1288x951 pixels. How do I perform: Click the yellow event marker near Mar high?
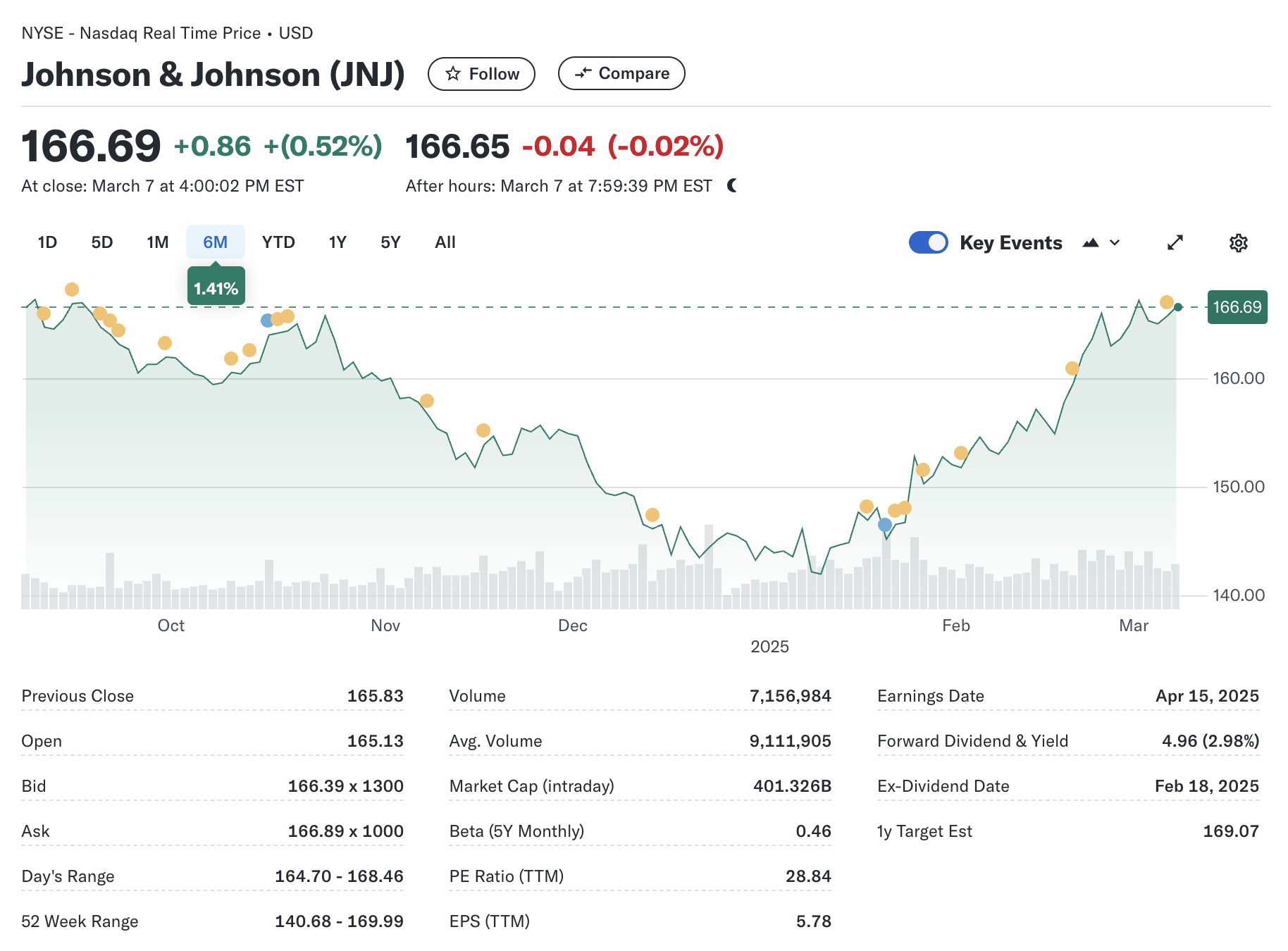point(1167,302)
